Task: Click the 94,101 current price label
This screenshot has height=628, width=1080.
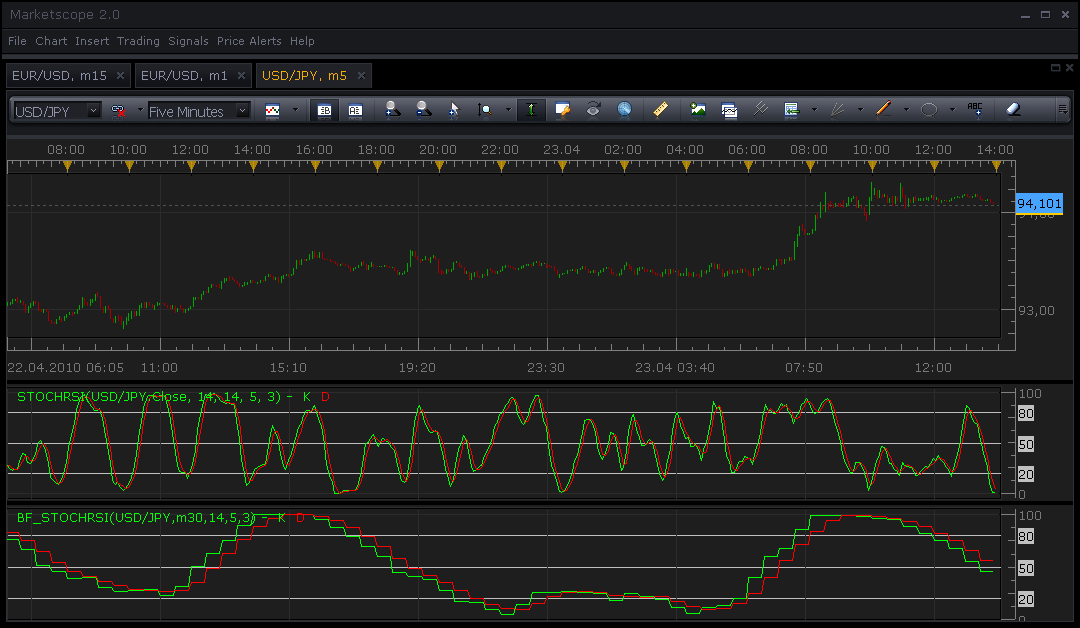Action: pyautogui.click(x=1039, y=203)
